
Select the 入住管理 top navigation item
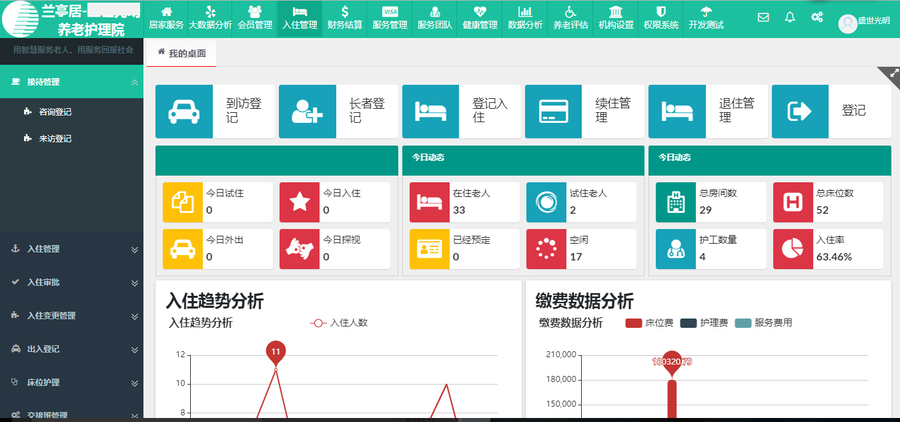tap(300, 18)
